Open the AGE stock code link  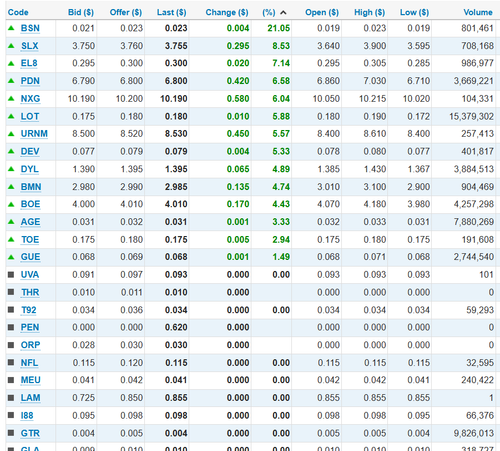point(30,222)
